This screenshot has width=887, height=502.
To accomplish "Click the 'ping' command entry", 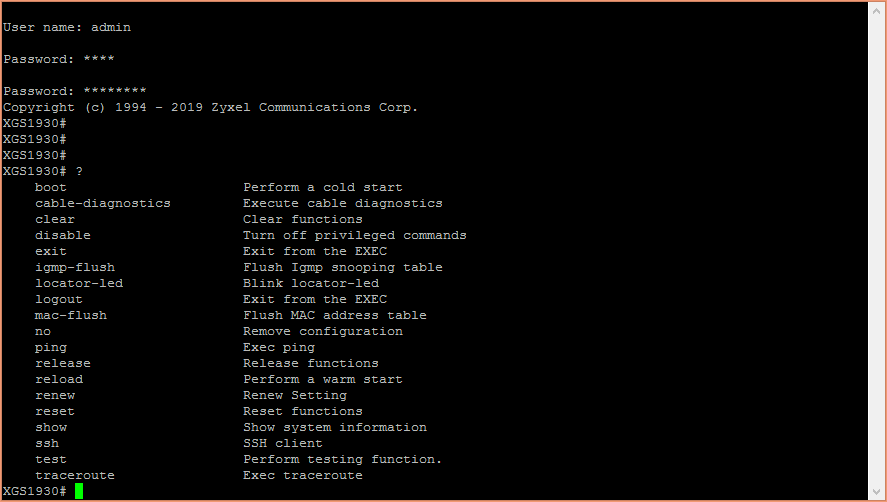I will point(51,347).
